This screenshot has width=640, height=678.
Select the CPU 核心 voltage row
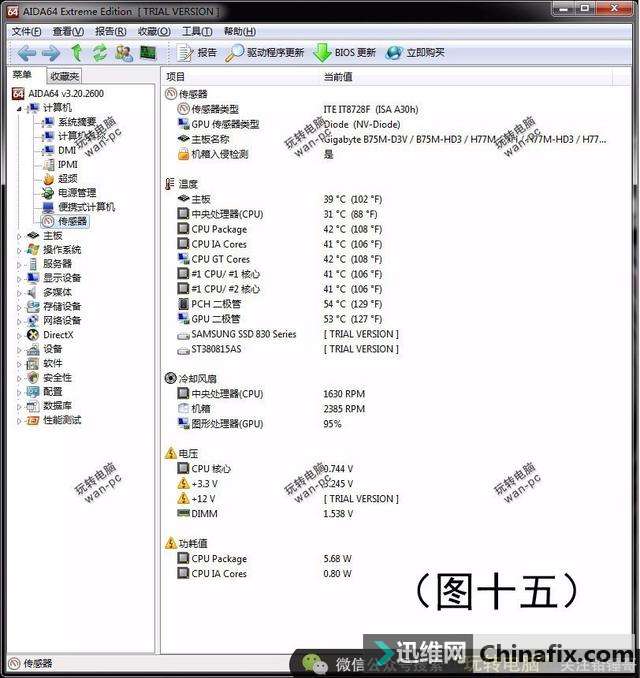point(265,469)
